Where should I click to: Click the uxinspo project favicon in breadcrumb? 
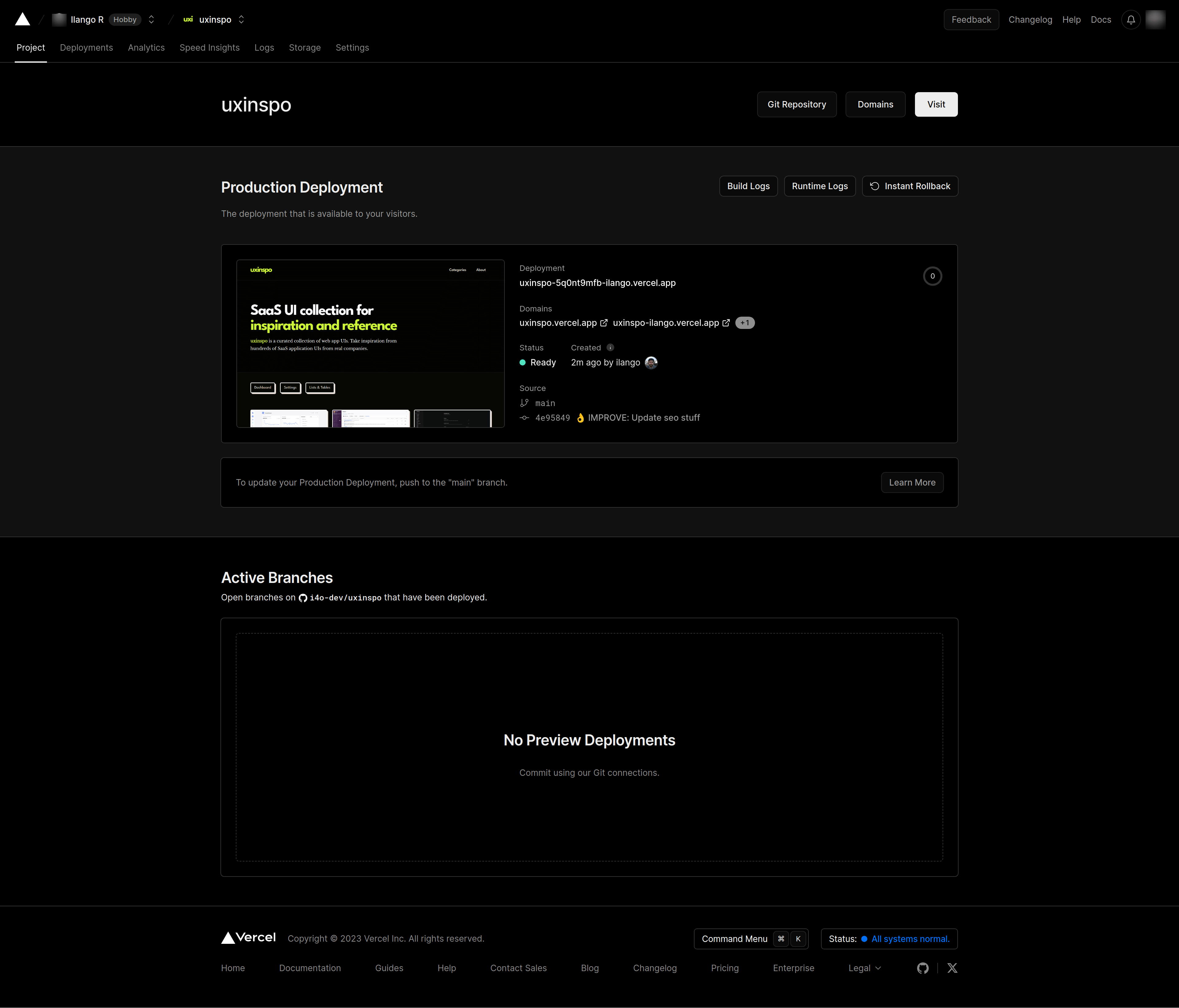click(x=188, y=19)
